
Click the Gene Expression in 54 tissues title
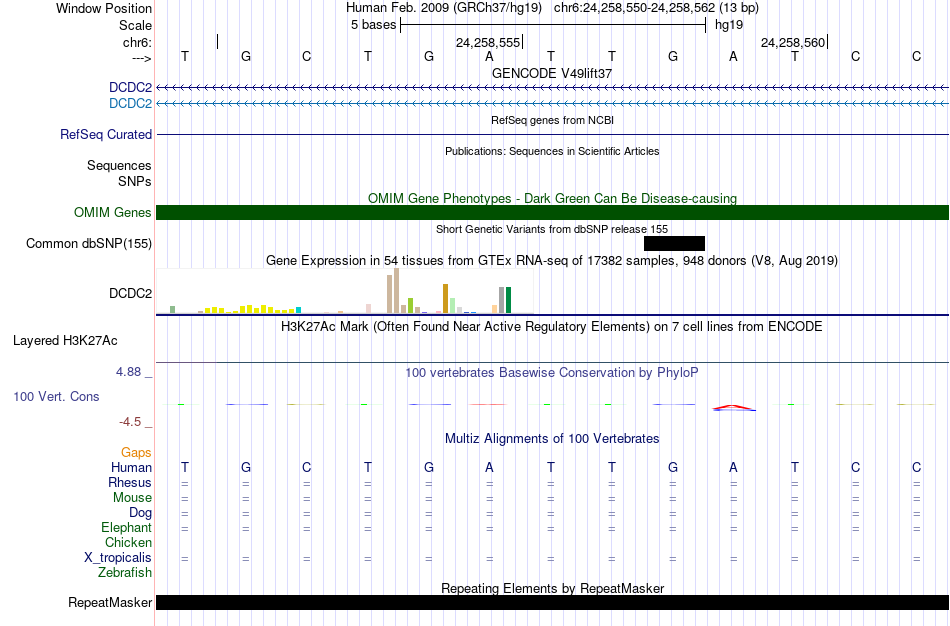click(x=552, y=261)
